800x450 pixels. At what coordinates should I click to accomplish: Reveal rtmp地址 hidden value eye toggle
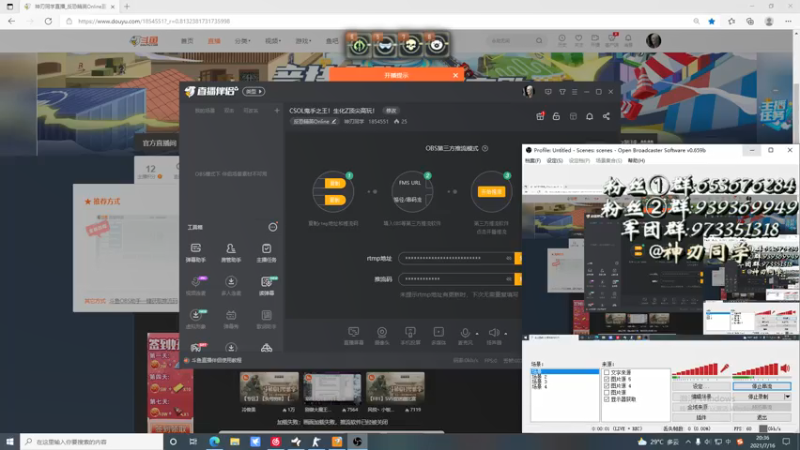click(x=509, y=258)
